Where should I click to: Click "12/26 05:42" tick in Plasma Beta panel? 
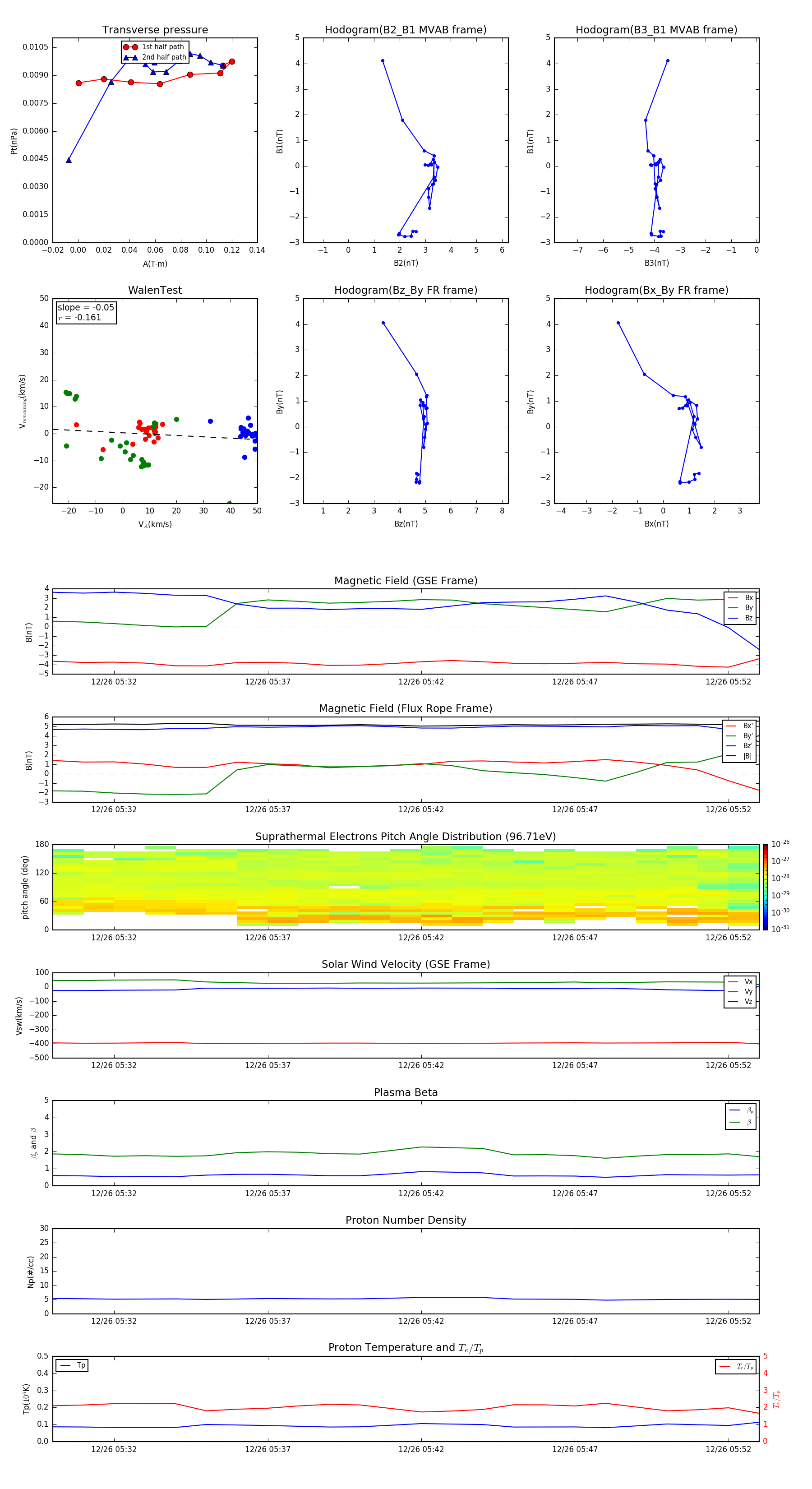click(421, 1193)
